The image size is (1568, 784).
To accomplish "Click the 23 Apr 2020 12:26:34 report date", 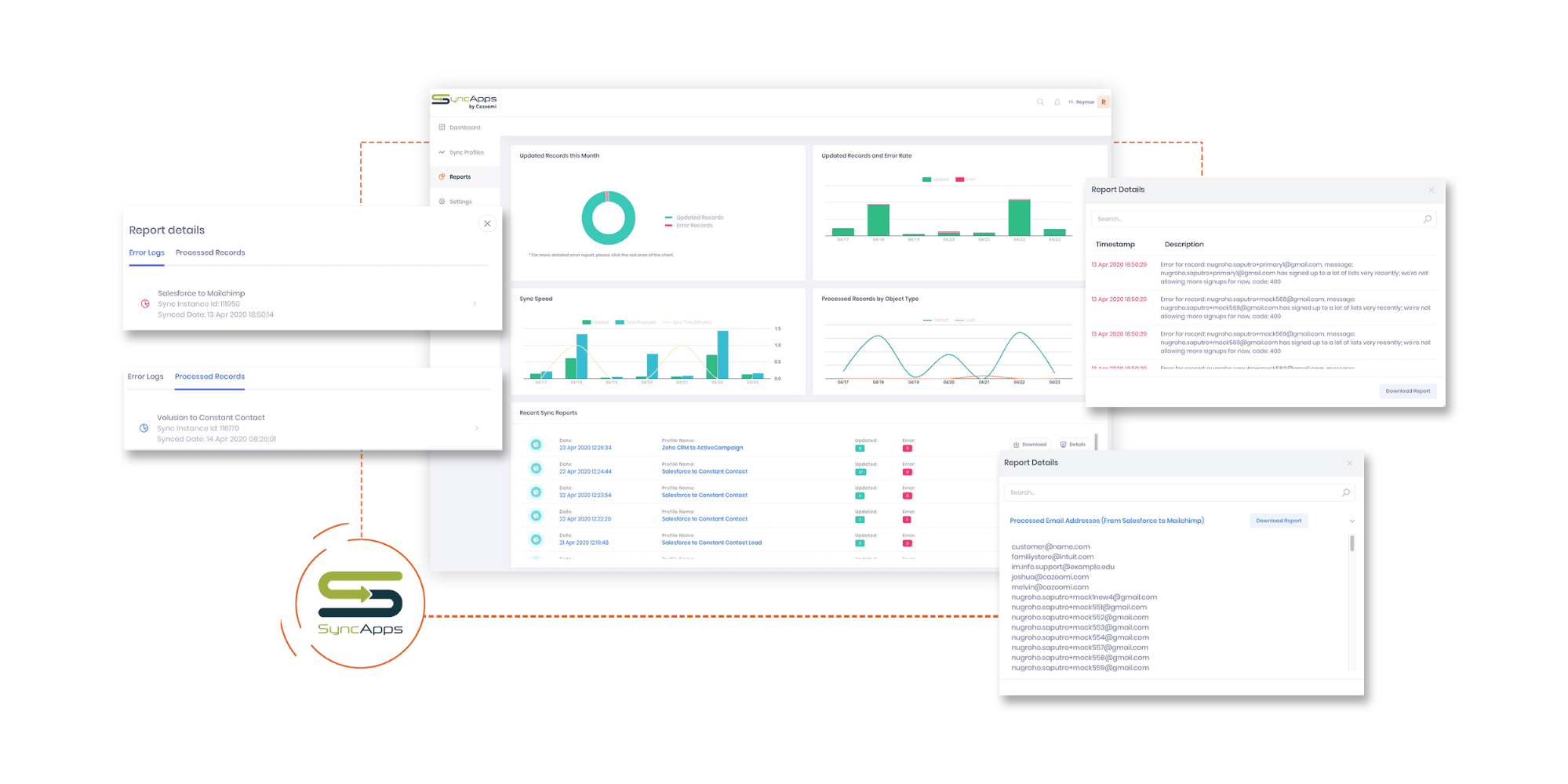I will [585, 448].
